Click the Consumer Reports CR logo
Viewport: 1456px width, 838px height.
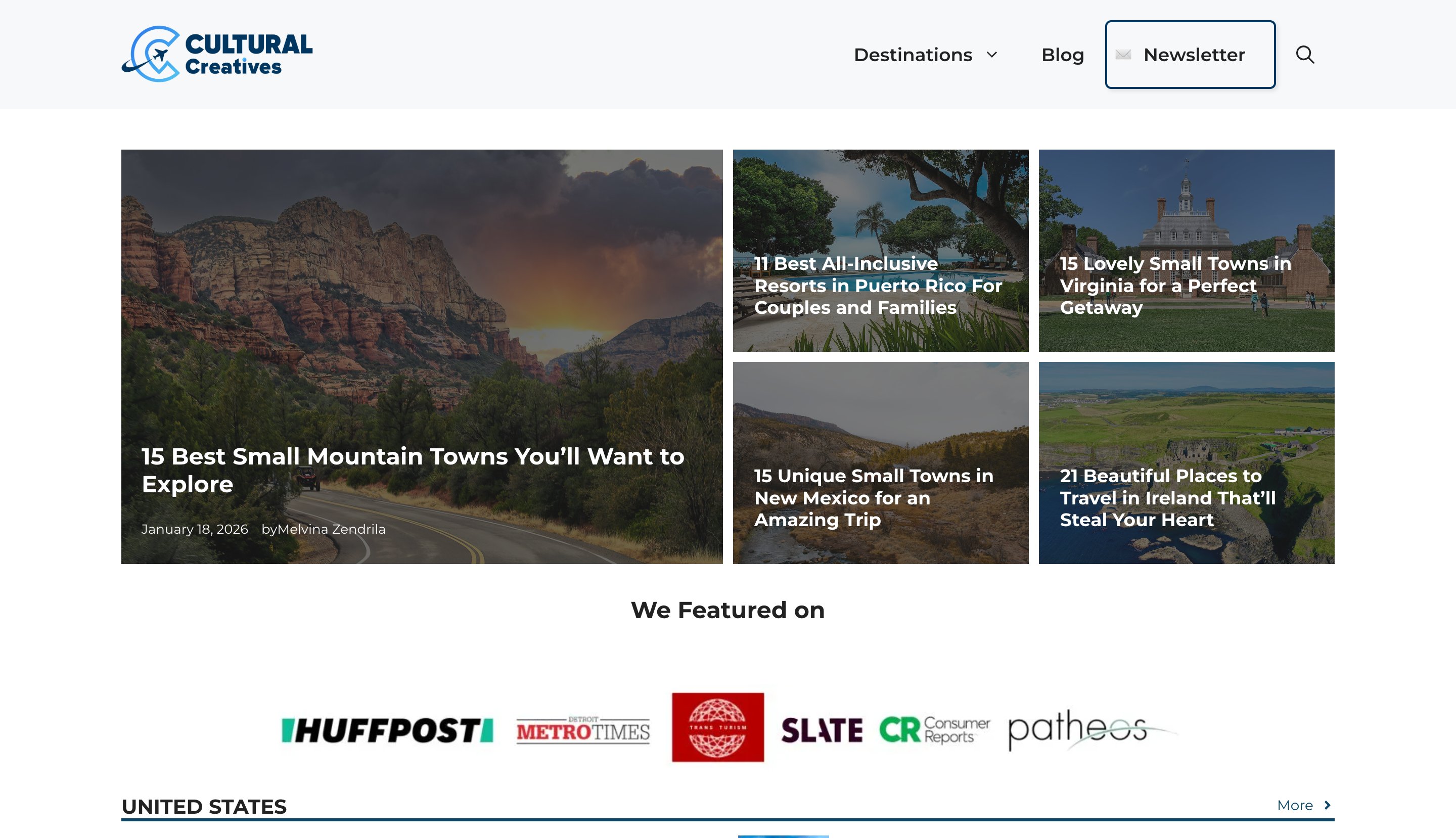click(933, 729)
